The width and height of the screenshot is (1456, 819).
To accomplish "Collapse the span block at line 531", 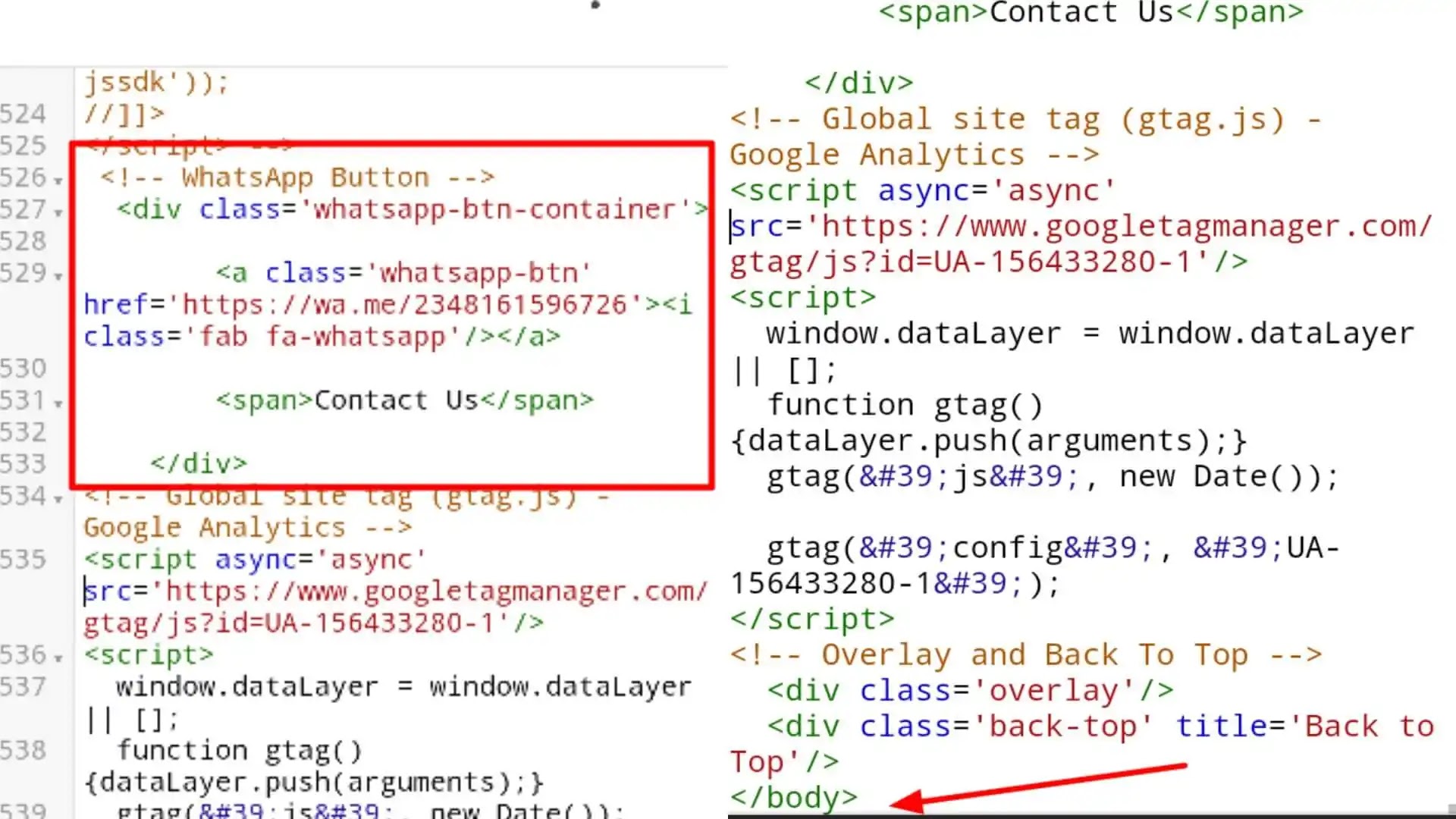I will (x=58, y=403).
